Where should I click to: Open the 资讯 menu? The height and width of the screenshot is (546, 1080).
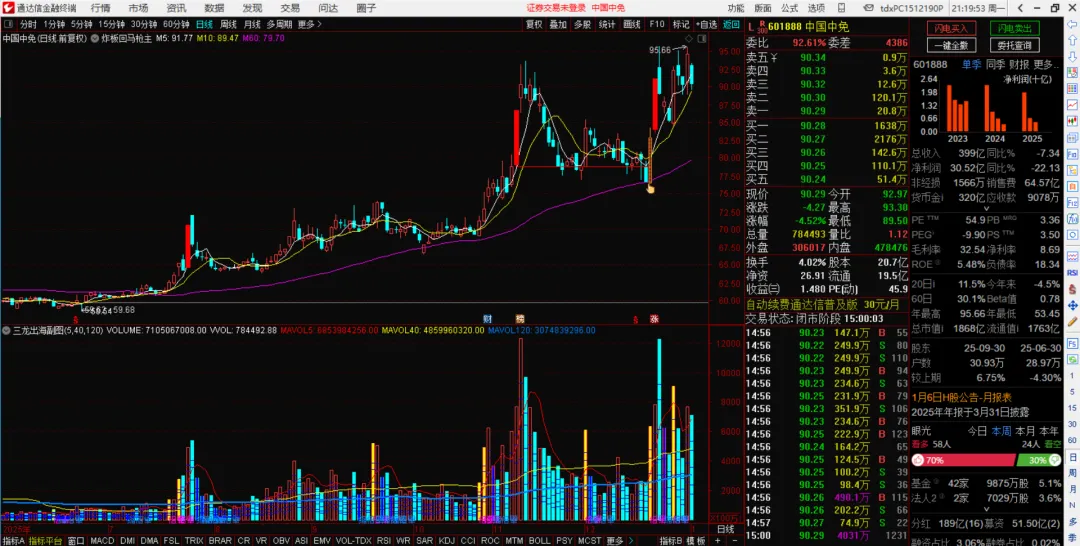[176, 8]
